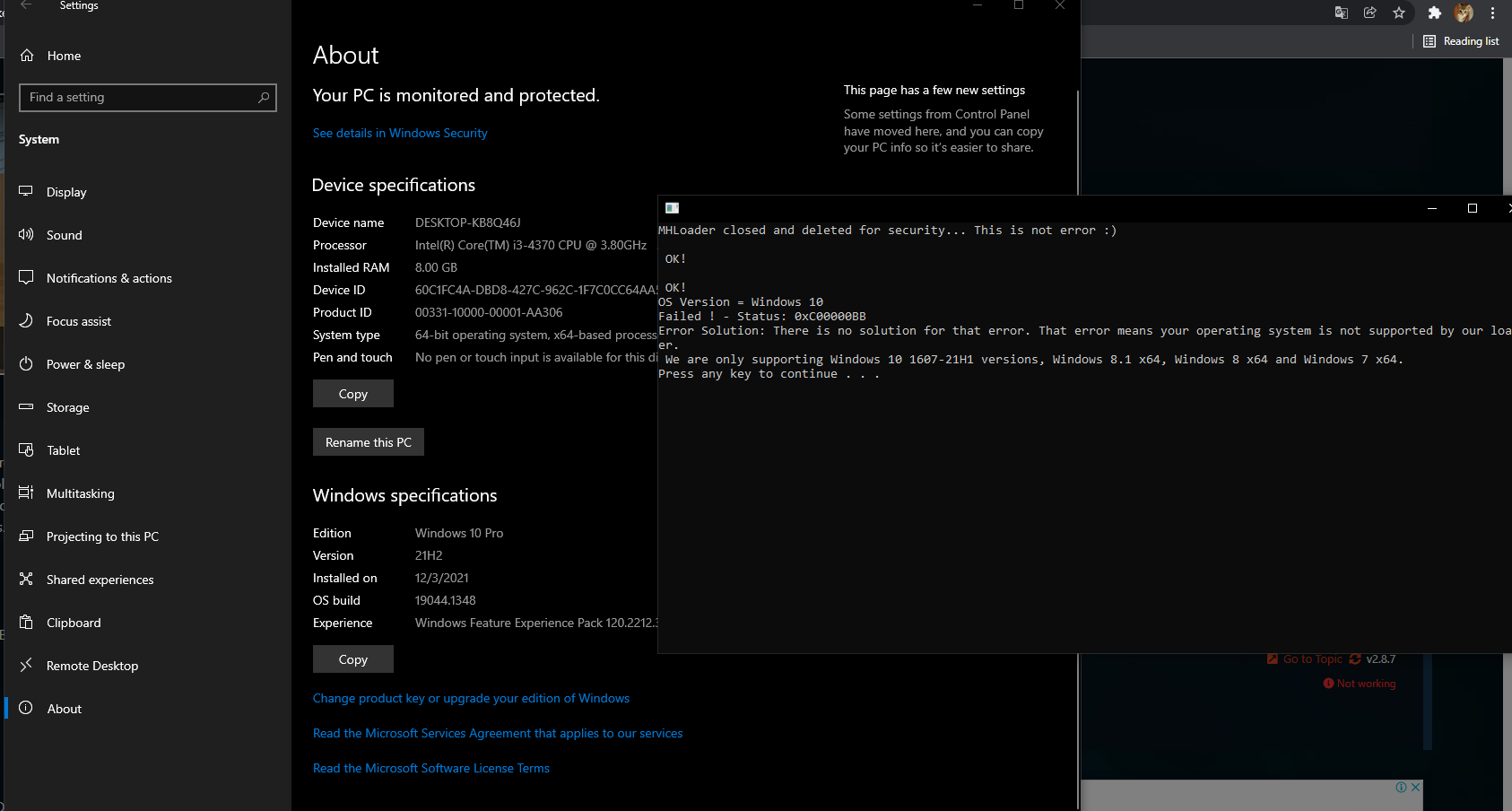Copy device specifications
Screen dimensions: 1512x811
pyautogui.click(x=353, y=394)
